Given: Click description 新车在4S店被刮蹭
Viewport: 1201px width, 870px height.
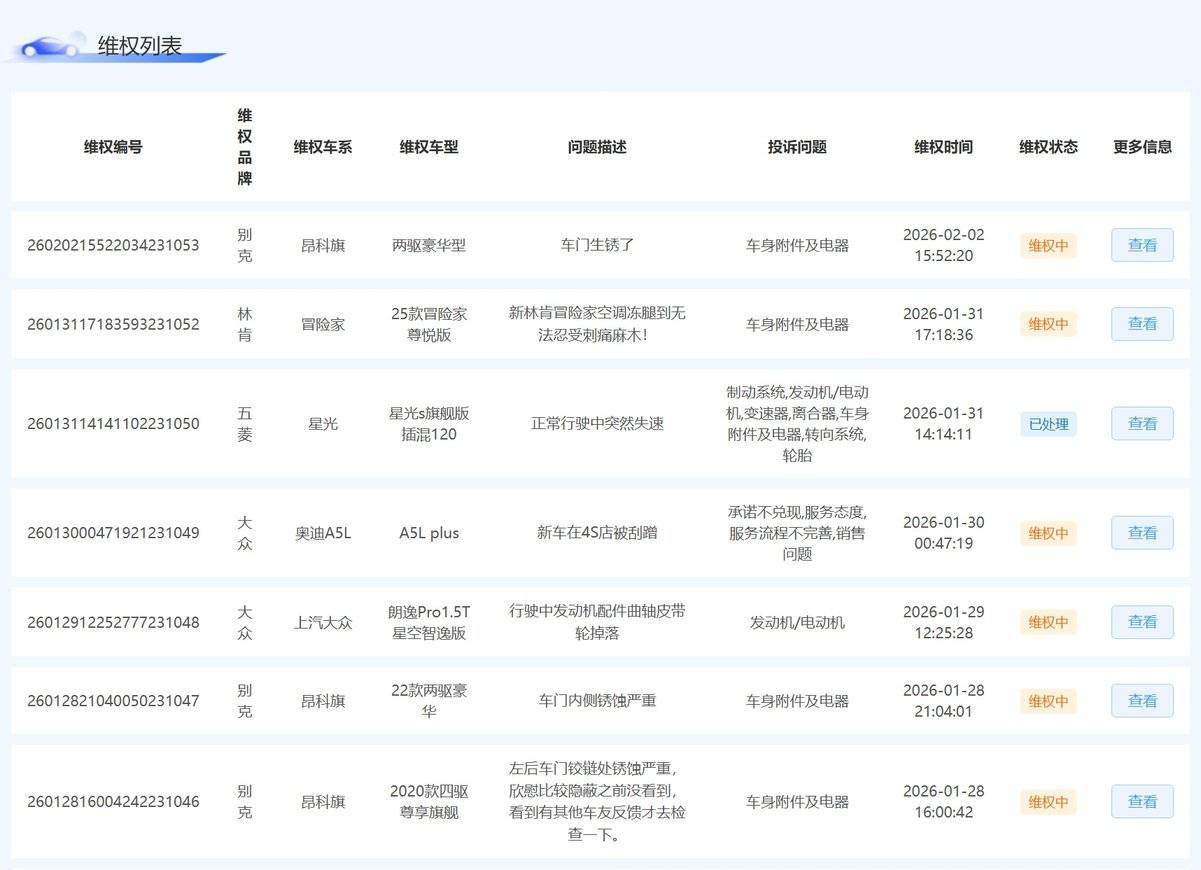Looking at the screenshot, I should point(597,533).
